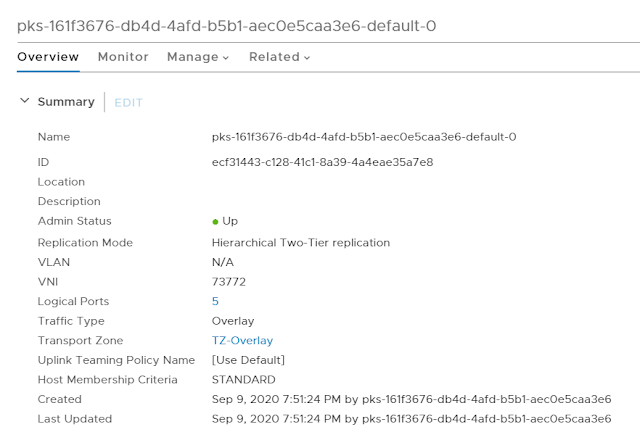Select the STANDARD host membership value
640x440 pixels.
[243, 380]
